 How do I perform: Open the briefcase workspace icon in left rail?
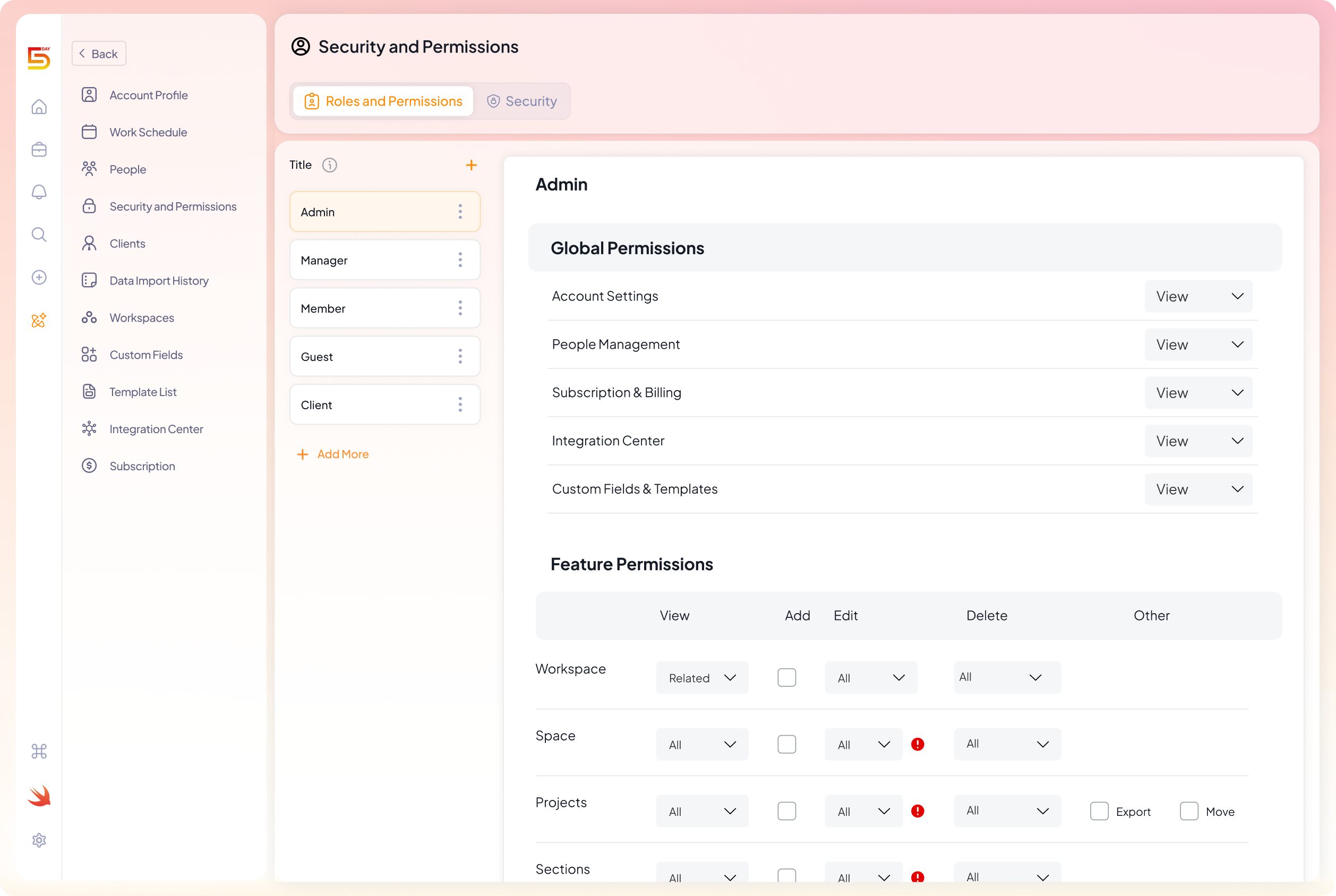coord(39,149)
